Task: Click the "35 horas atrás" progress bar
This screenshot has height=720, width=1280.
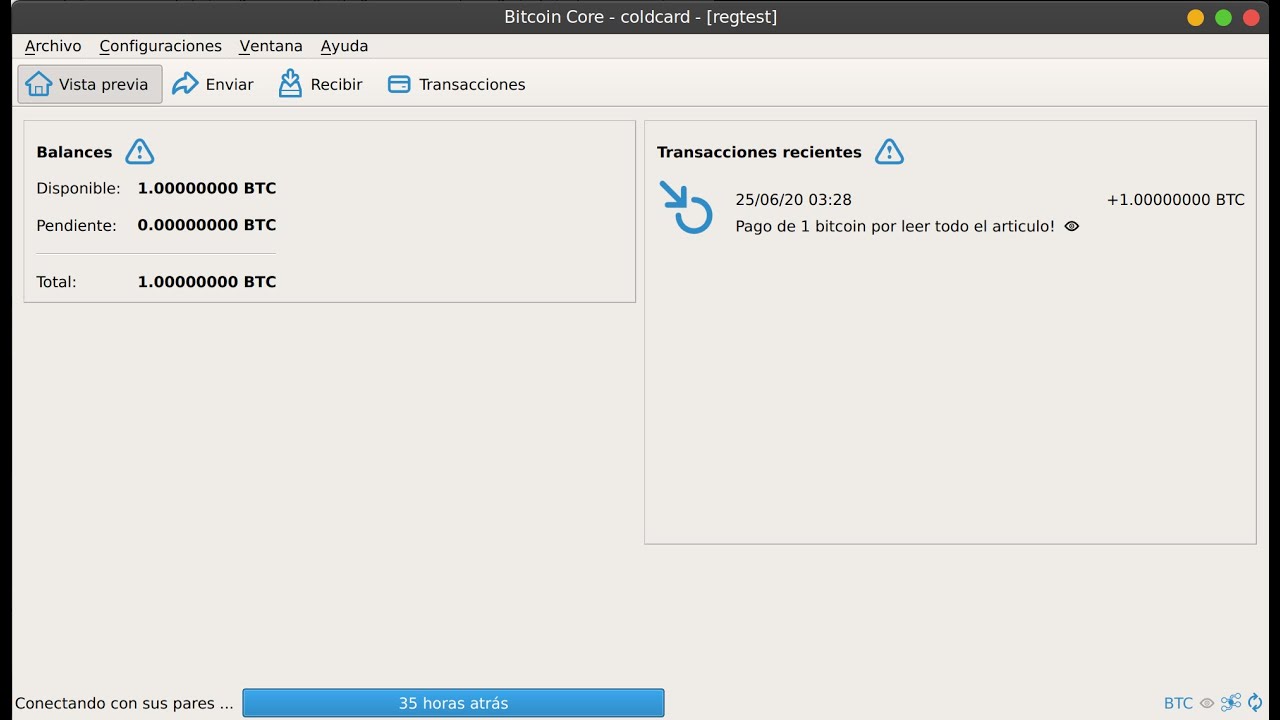Action: tap(453, 703)
